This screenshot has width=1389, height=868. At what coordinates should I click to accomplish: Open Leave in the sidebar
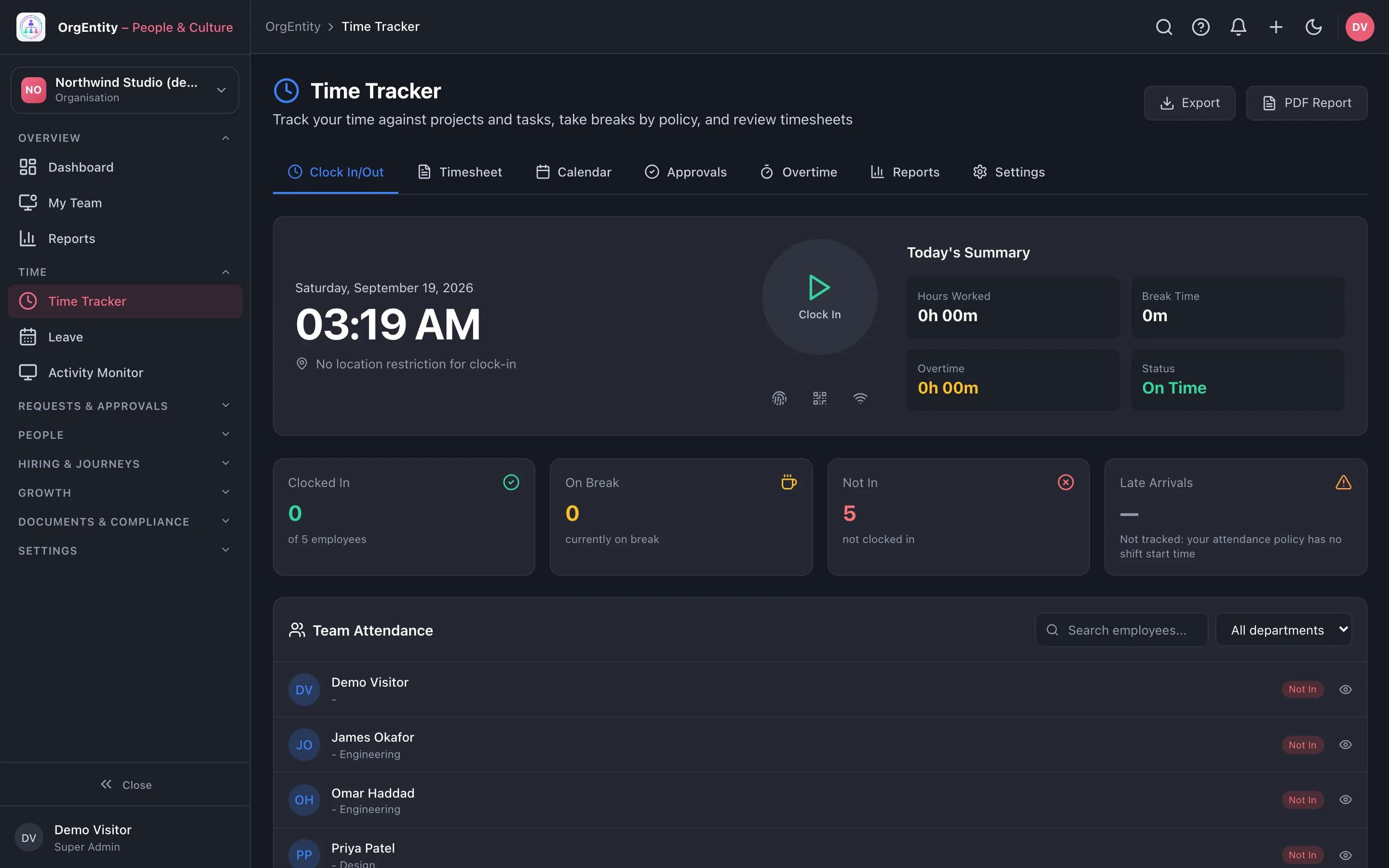click(125, 337)
